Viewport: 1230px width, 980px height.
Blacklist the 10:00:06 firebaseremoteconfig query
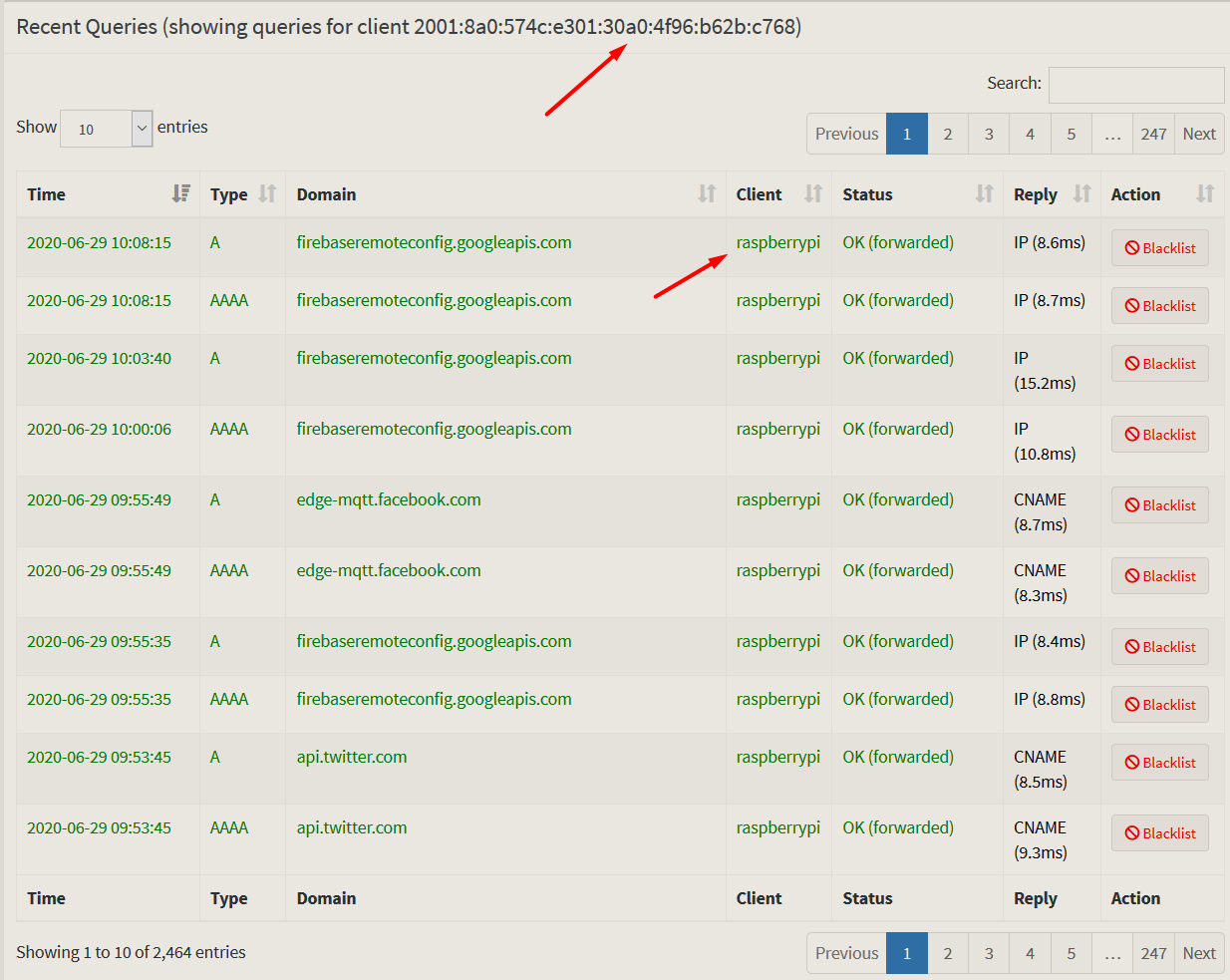point(1160,435)
